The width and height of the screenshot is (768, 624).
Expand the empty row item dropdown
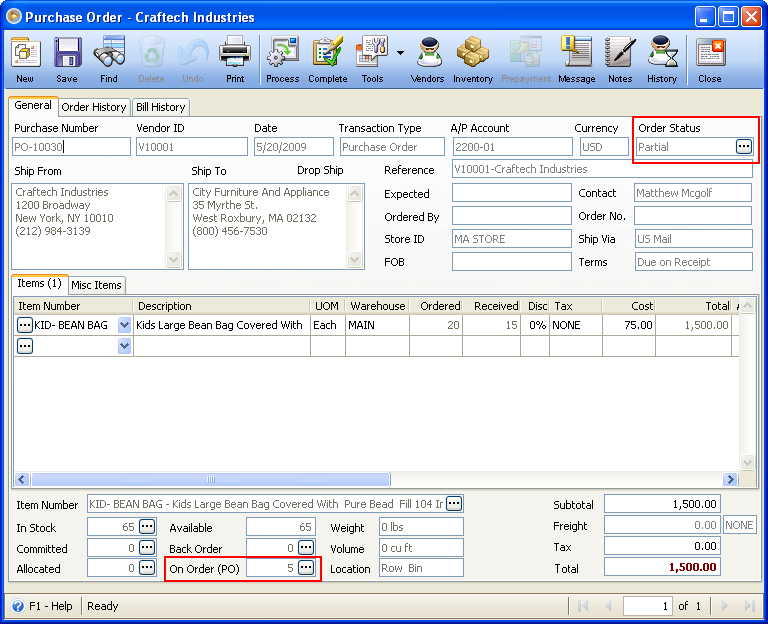pos(124,346)
